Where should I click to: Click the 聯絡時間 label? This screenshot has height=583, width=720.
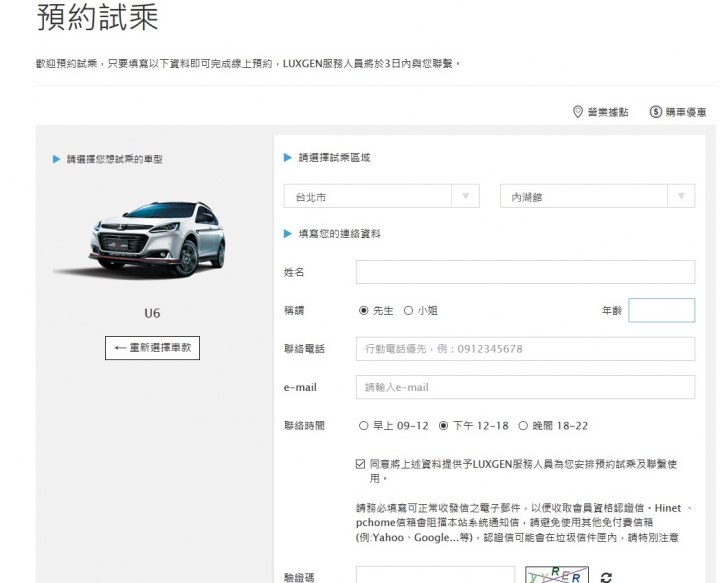tap(304, 426)
